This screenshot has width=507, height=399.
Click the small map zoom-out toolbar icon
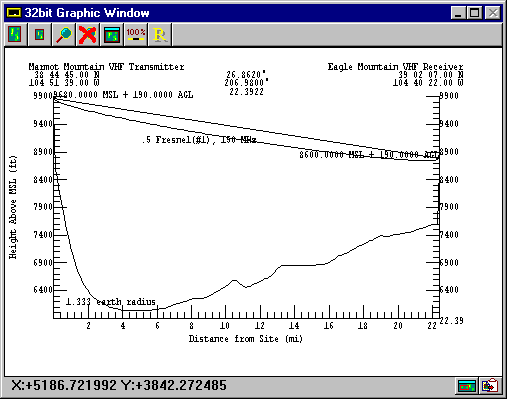click(x=39, y=34)
